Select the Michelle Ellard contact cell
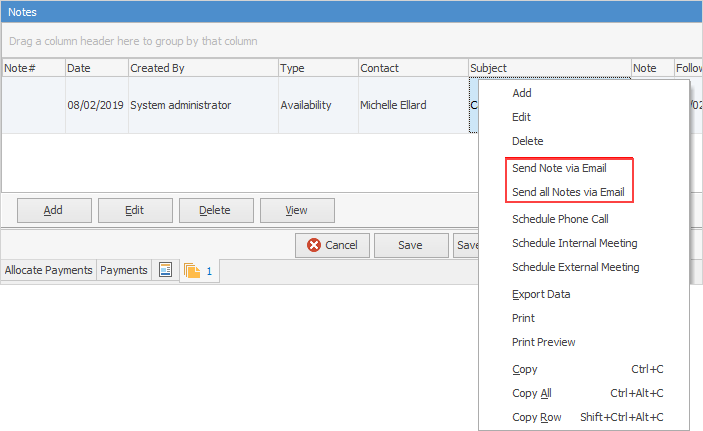This screenshot has width=703, height=431. coord(413,105)
